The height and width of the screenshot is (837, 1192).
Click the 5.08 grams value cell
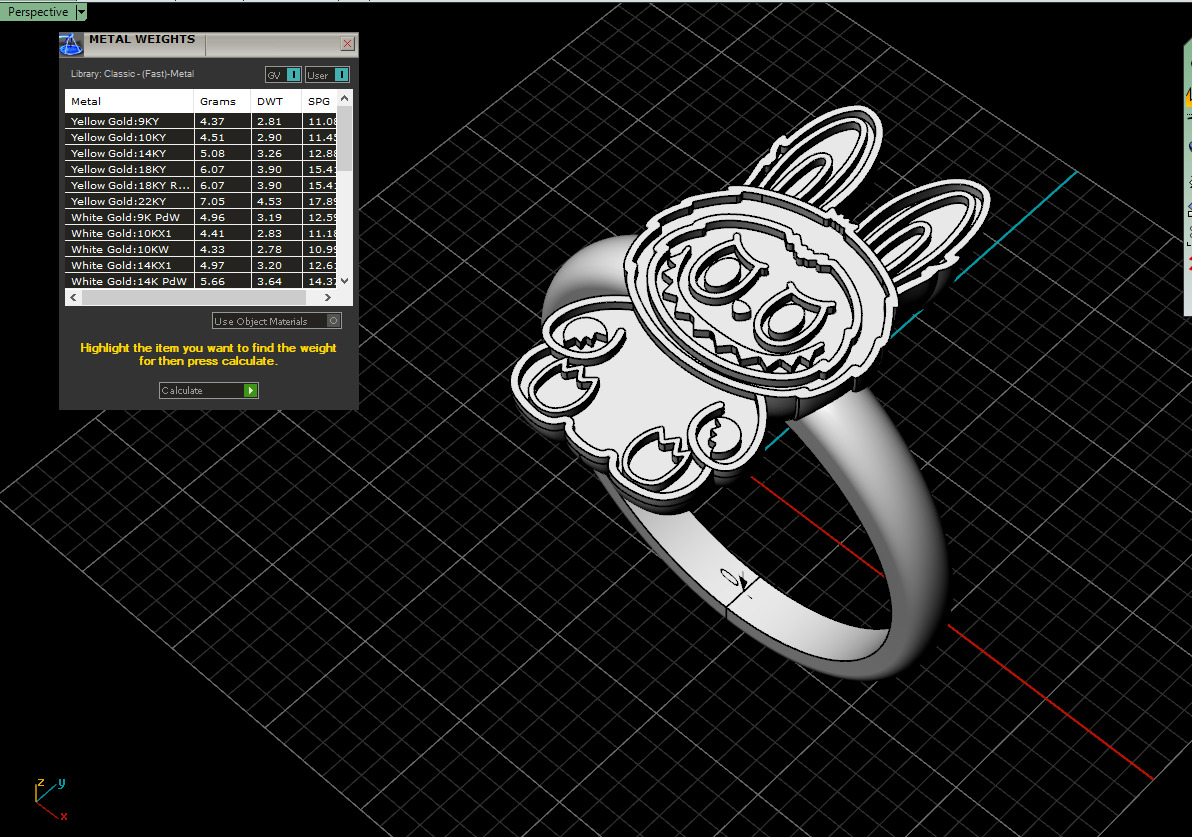click(x=222, y=153)
